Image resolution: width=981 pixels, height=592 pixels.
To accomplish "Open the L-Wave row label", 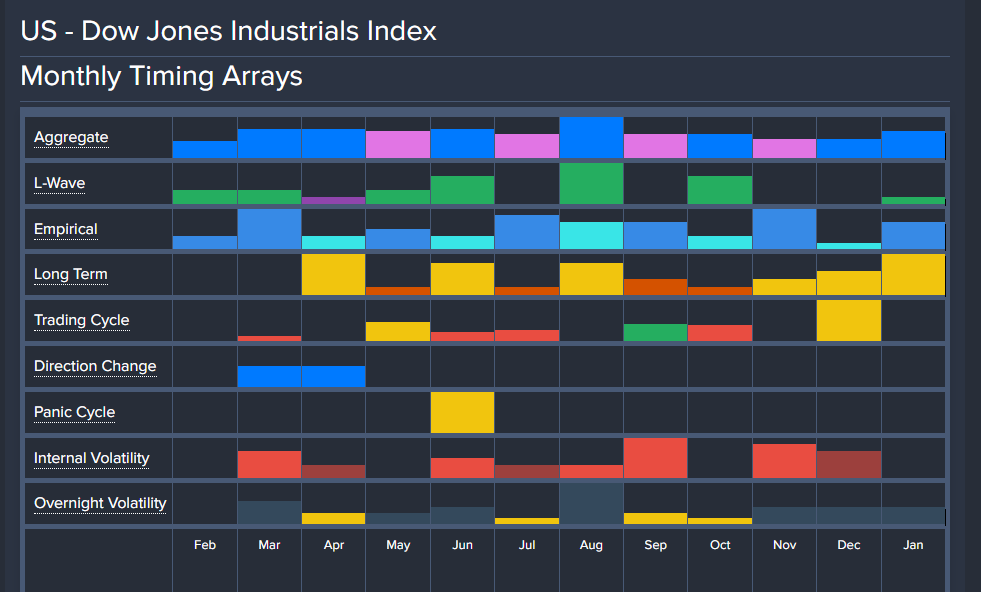I will click(59, 183).
